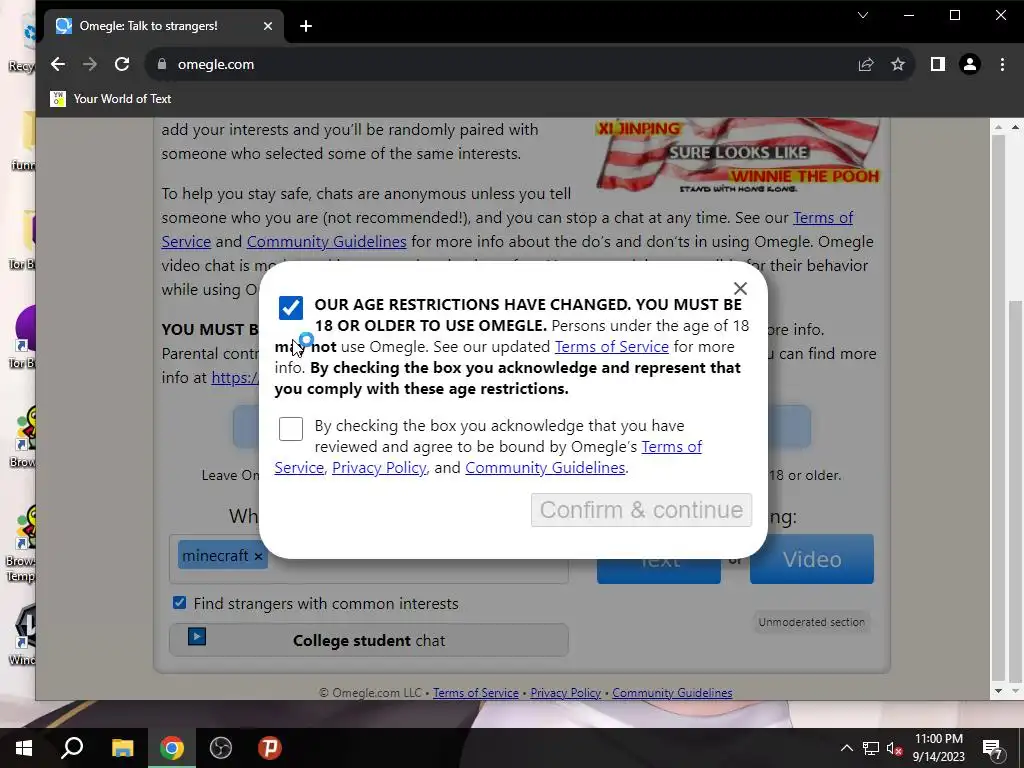1024x768 pixels.
Task: Open the dialog's updated Terms of Service link
Action: click(x=612, y=347)
